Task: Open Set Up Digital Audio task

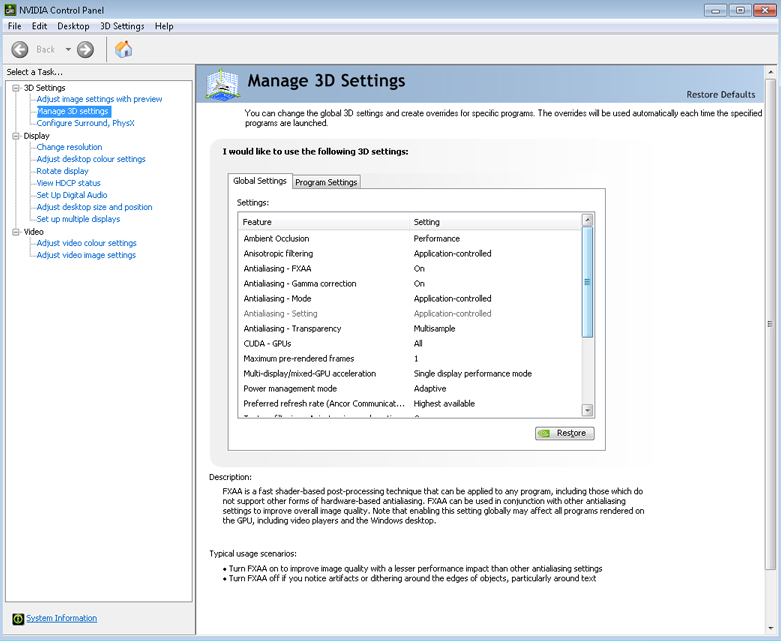Action: click(x=72, y=195)
